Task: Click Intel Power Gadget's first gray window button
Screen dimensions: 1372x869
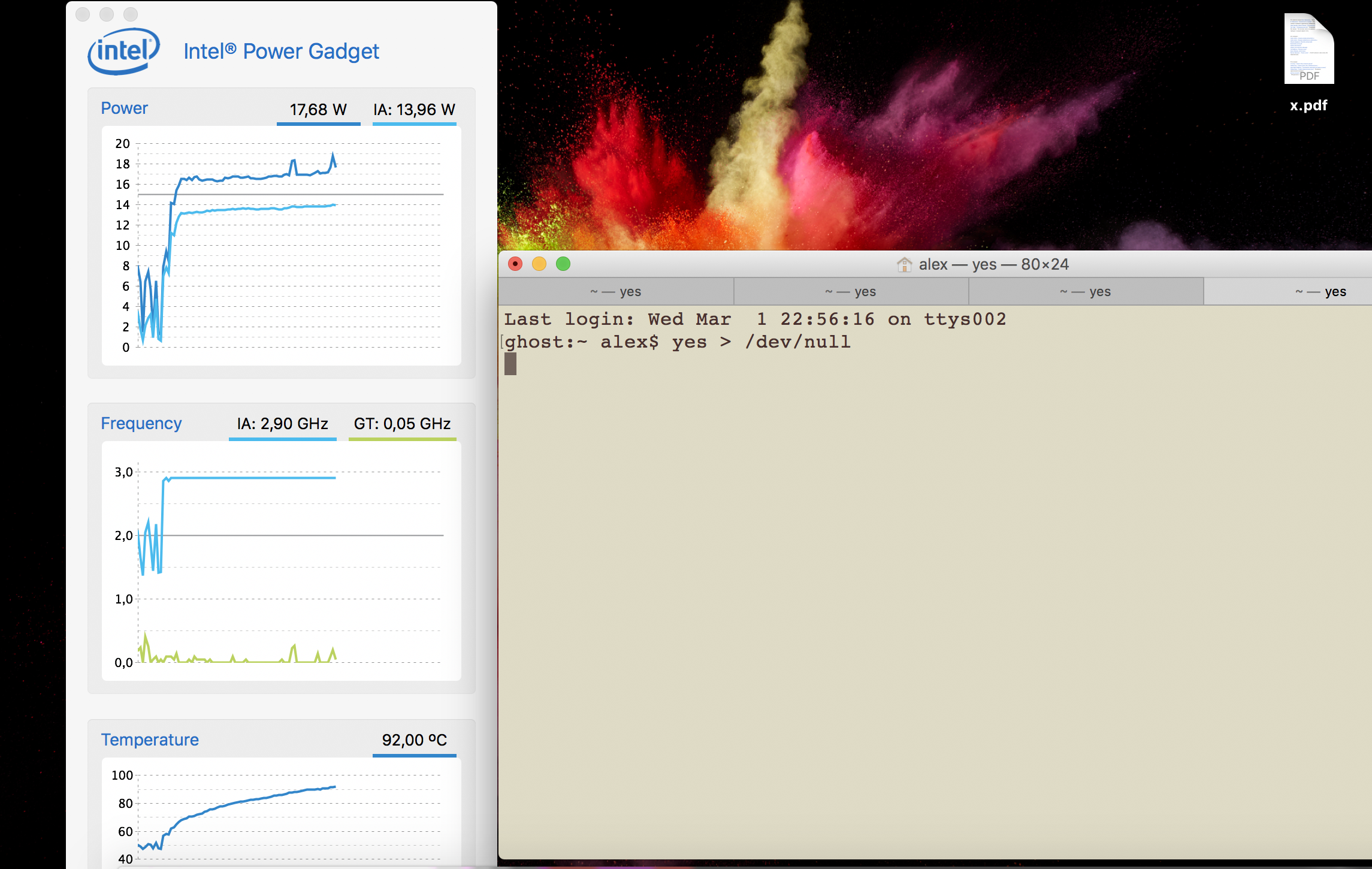Action: [83, 14]
